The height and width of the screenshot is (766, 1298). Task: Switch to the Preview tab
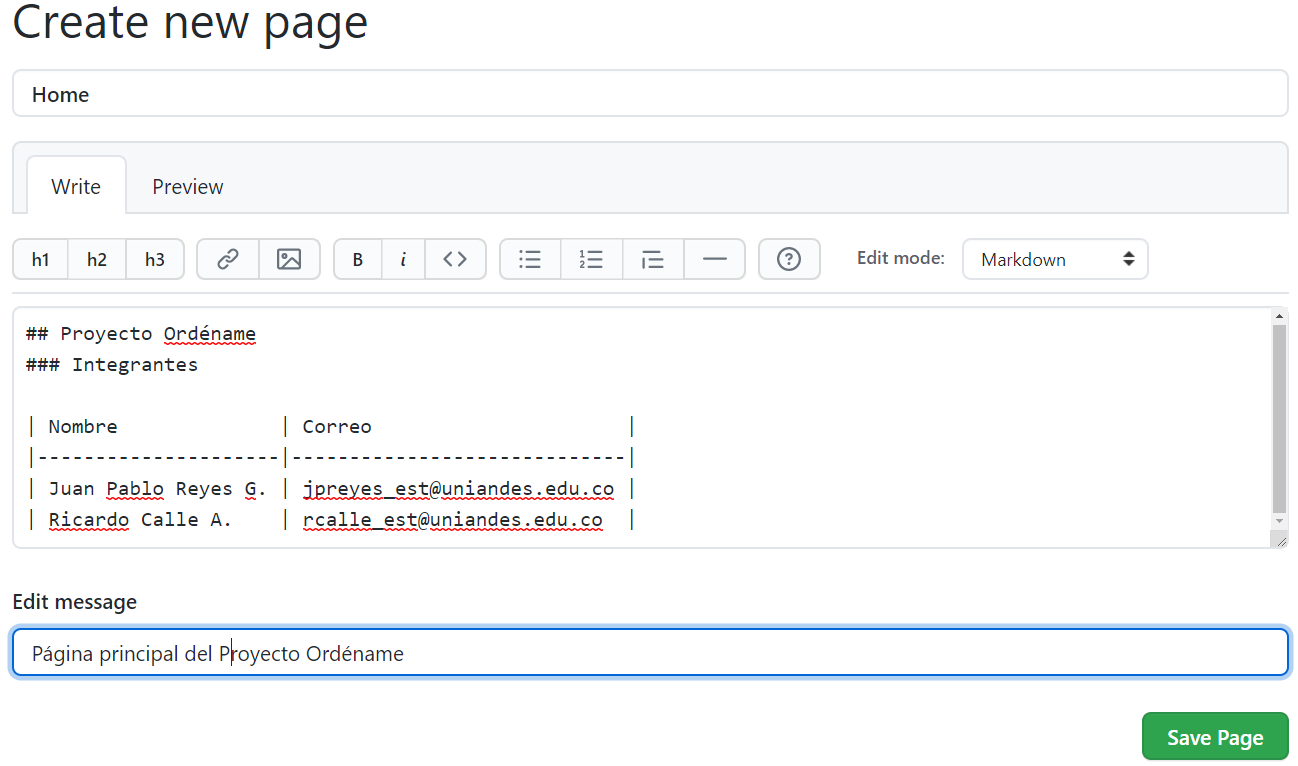[187, 186]
